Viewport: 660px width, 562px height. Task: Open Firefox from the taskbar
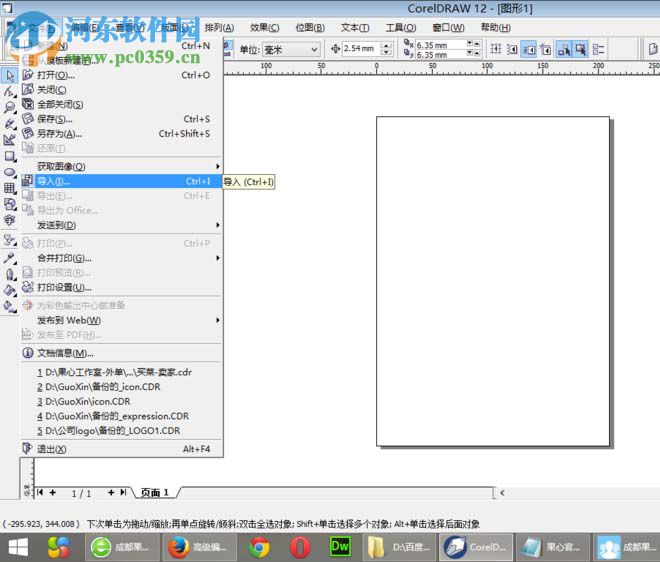[178, 547]
